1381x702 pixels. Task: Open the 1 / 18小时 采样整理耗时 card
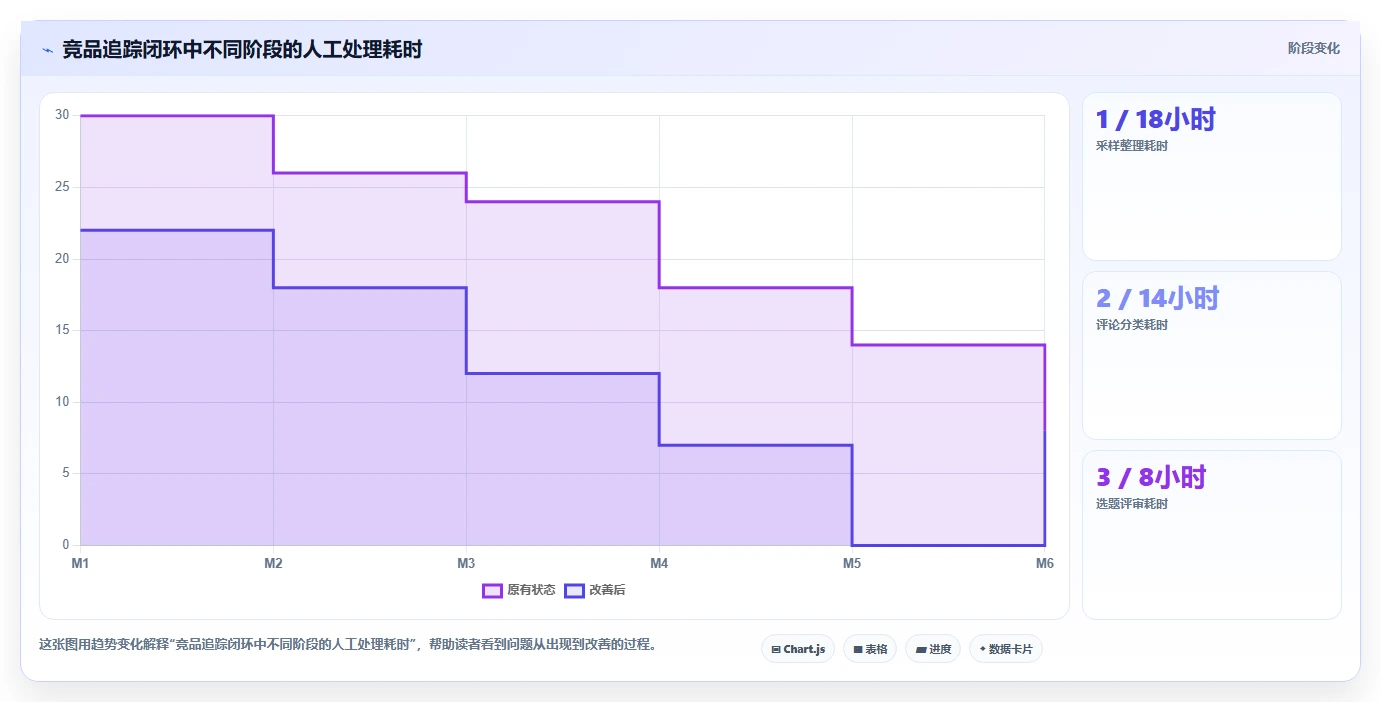1211,177
